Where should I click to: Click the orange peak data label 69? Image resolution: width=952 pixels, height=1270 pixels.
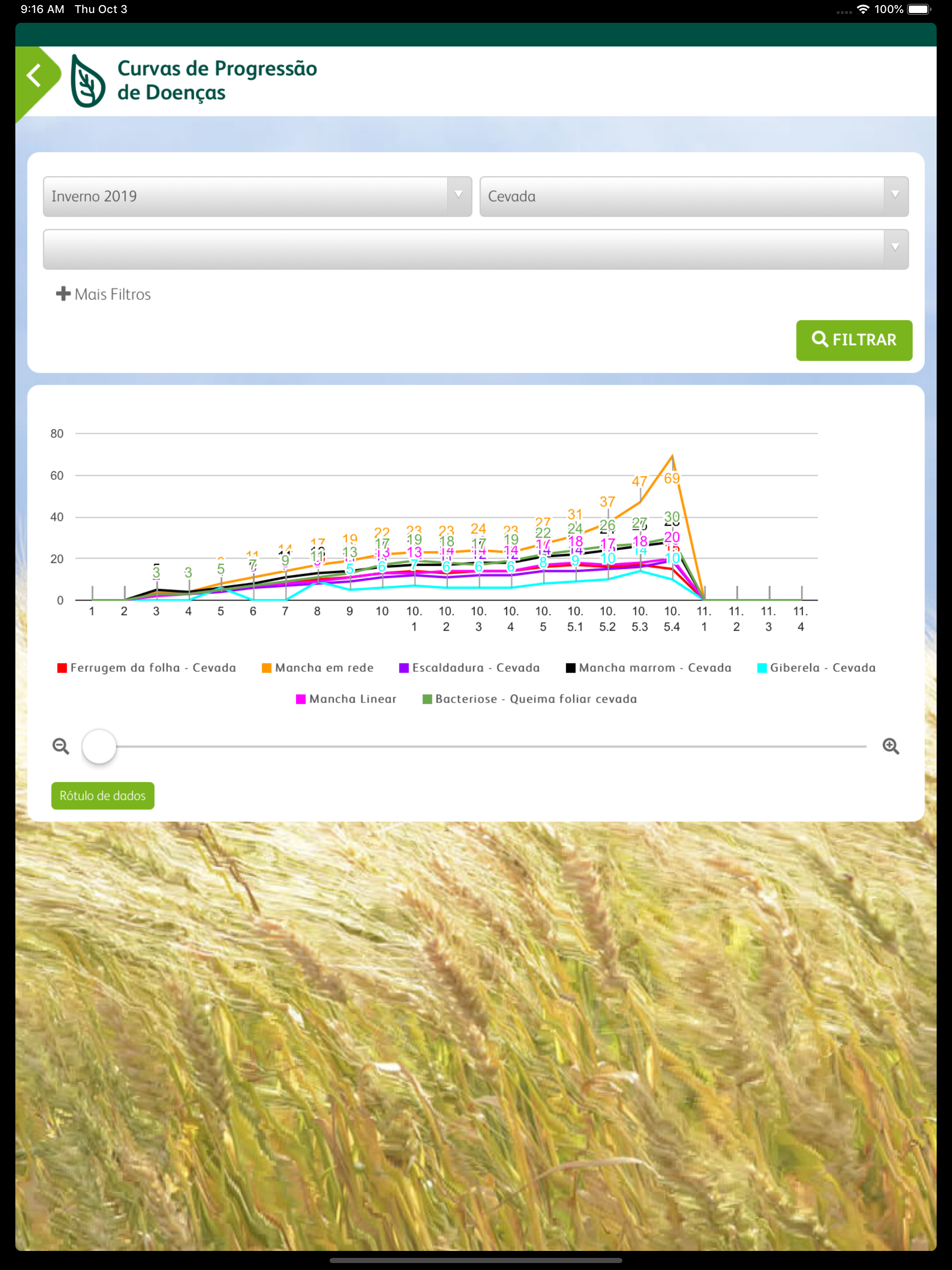pos(672,478)
